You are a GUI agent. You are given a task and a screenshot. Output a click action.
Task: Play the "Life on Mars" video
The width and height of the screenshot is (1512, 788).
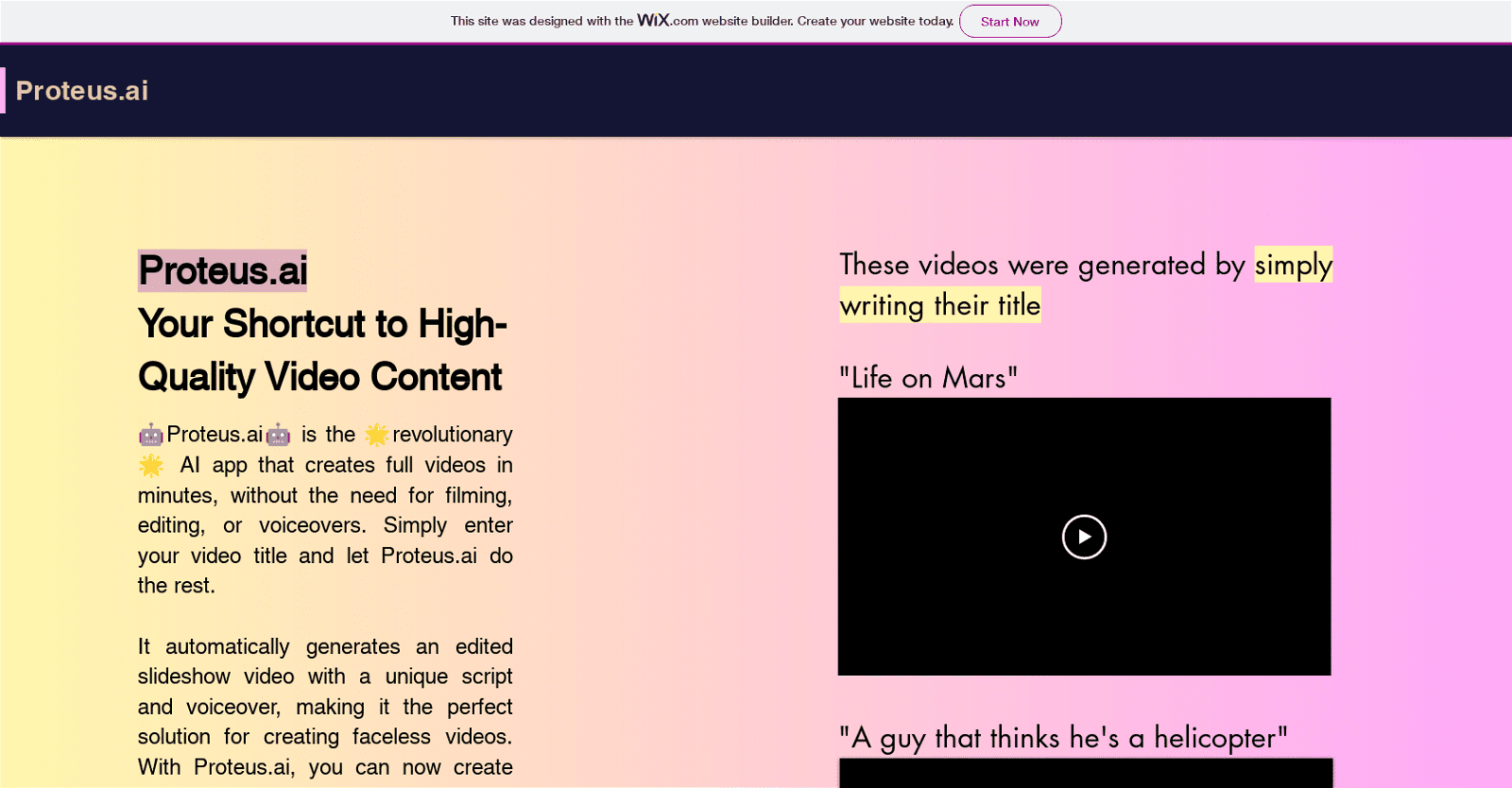click(1084, 537)
